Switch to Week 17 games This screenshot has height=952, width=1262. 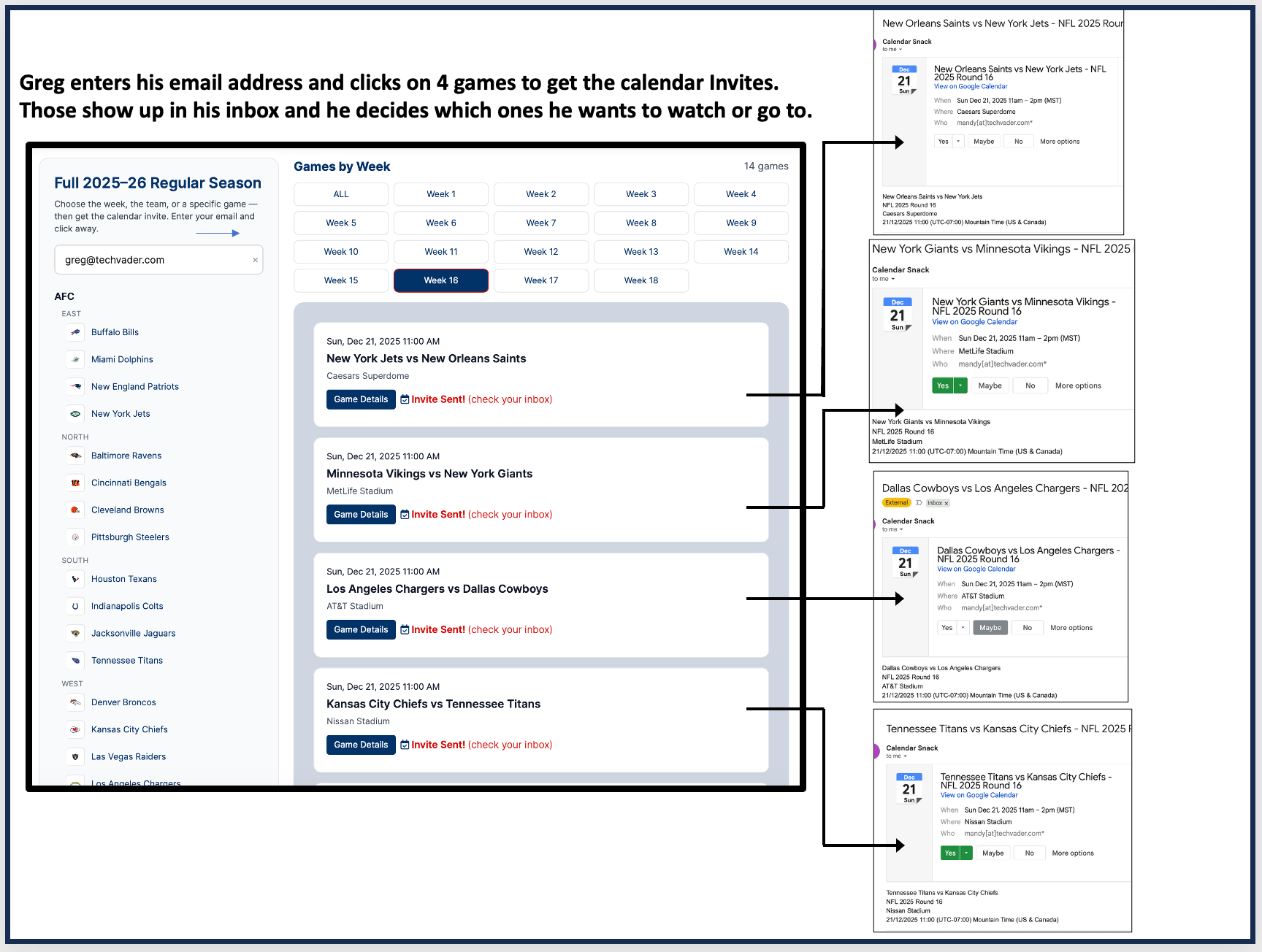pos(541,280)
